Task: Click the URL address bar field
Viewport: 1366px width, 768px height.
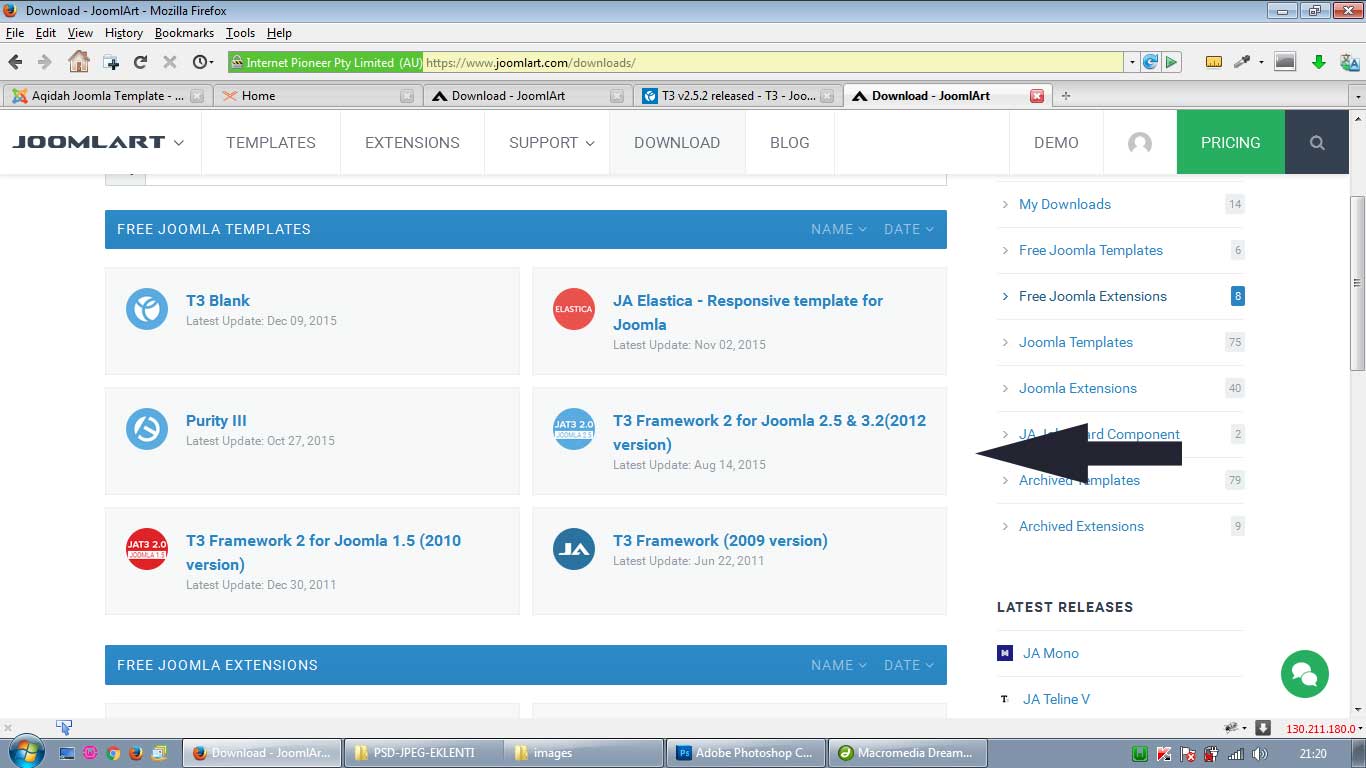Action: tap(773, 62)
